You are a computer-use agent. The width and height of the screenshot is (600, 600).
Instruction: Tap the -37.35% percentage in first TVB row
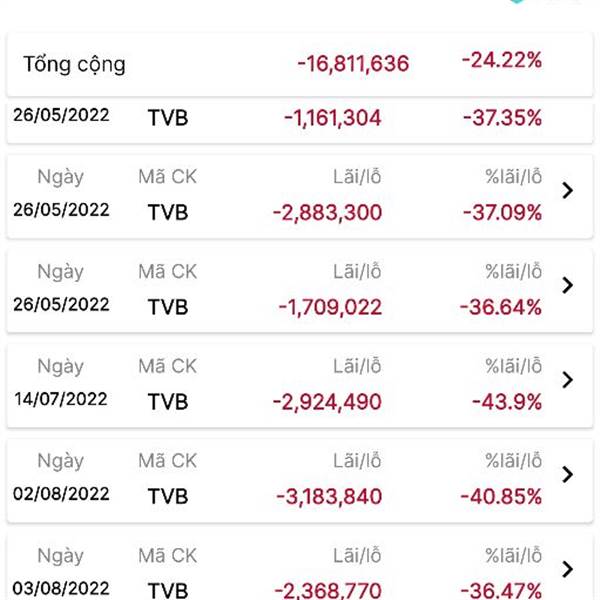coord(502,118)
